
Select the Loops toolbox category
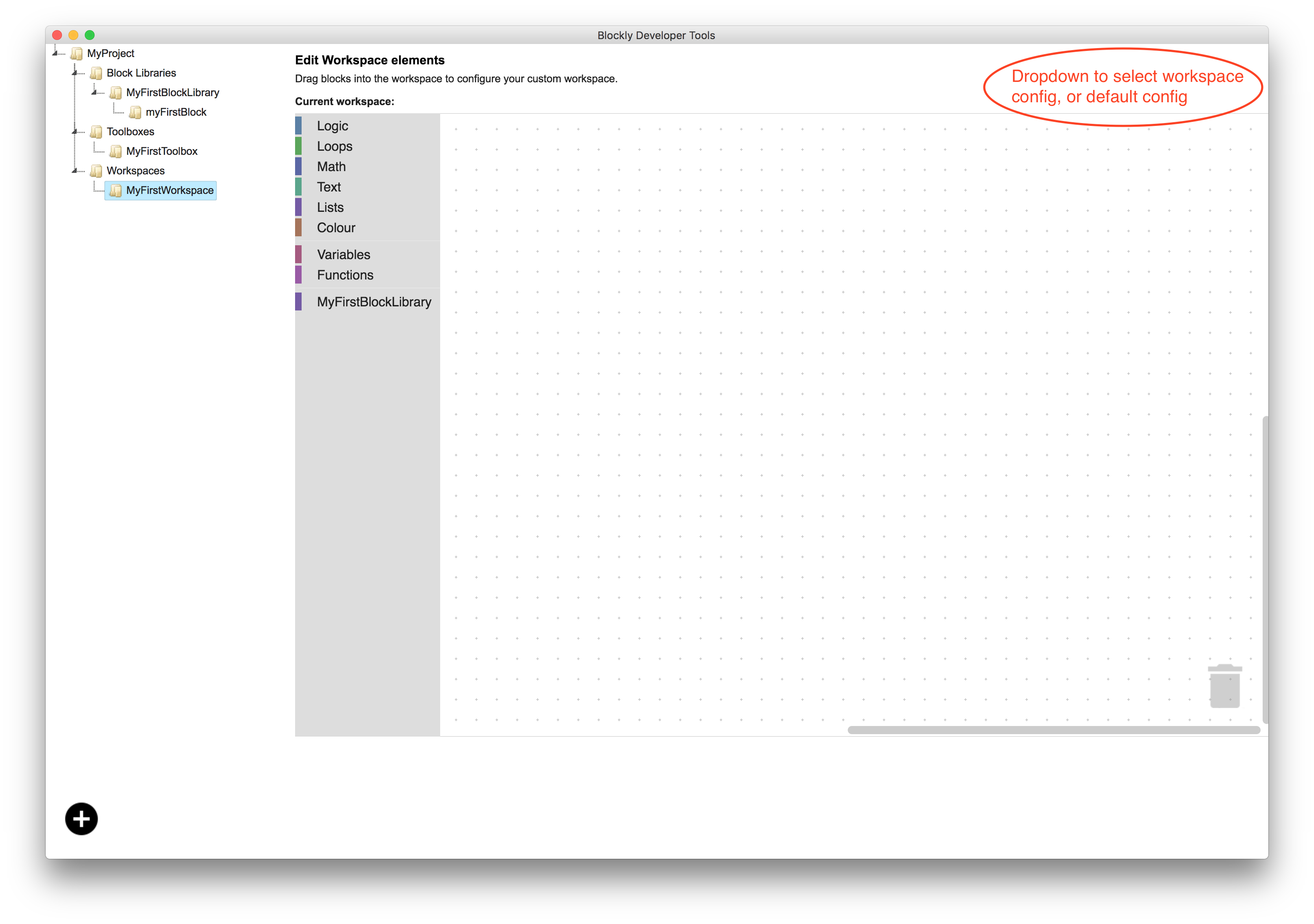tap(334, 146)
